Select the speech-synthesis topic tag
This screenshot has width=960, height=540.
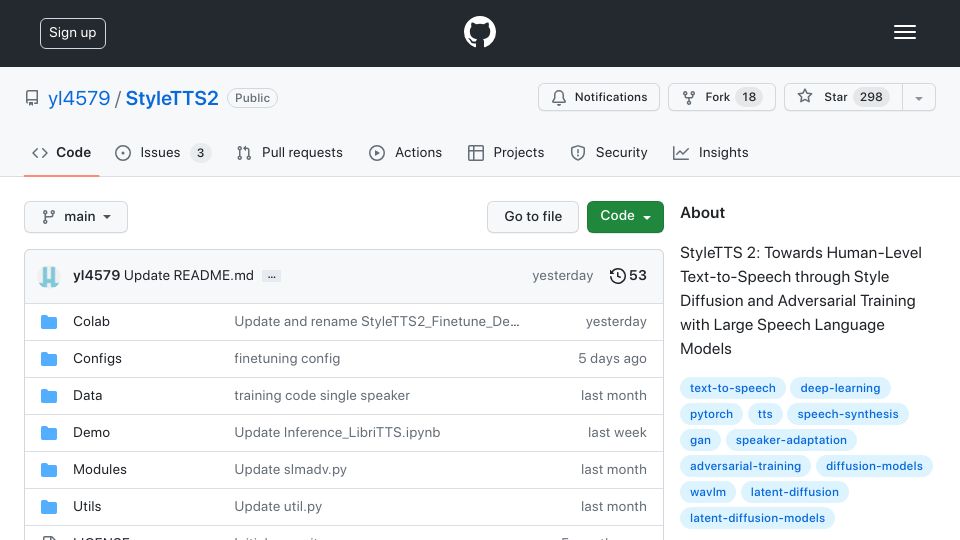(x=848, y=414)
